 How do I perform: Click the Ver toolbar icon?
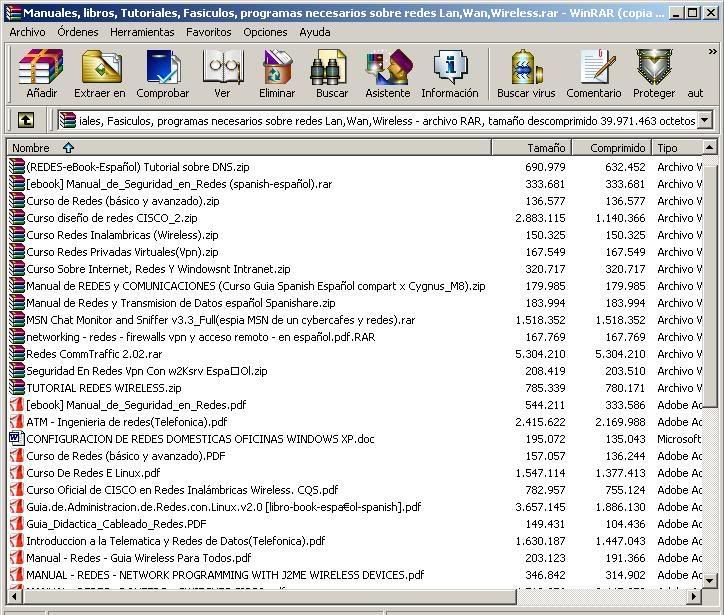coord(222,73)
